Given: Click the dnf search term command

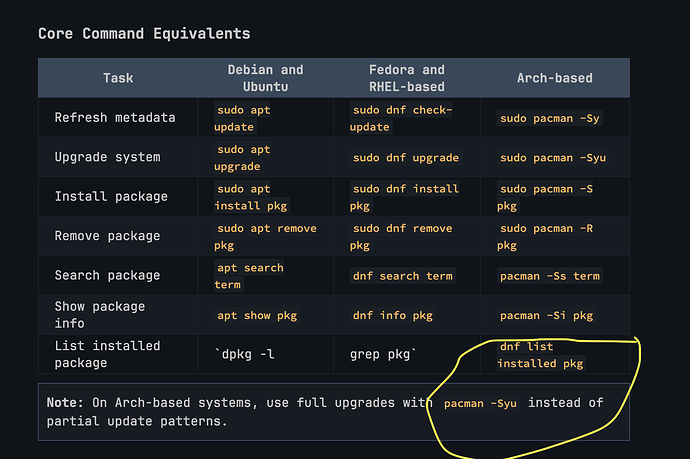Looking at the screenshot, I should pyautogui.click(x=403, y=276).
